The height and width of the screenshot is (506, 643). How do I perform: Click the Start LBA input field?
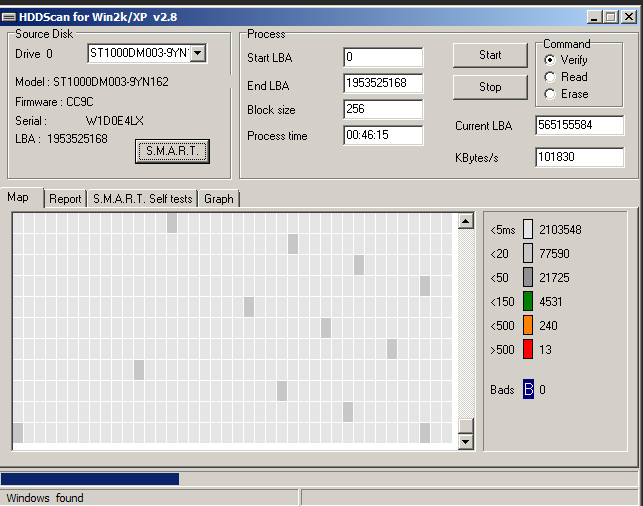coord(382,58)
